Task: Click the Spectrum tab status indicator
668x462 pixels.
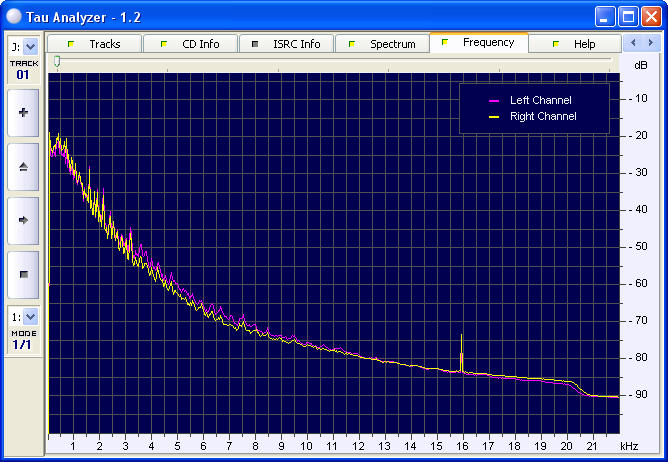Action: pyautogui.click(x=352, y=44)
